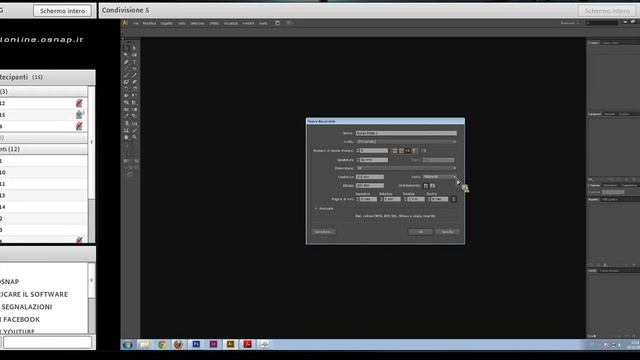Expand the Avanzate section

(324, 209)
